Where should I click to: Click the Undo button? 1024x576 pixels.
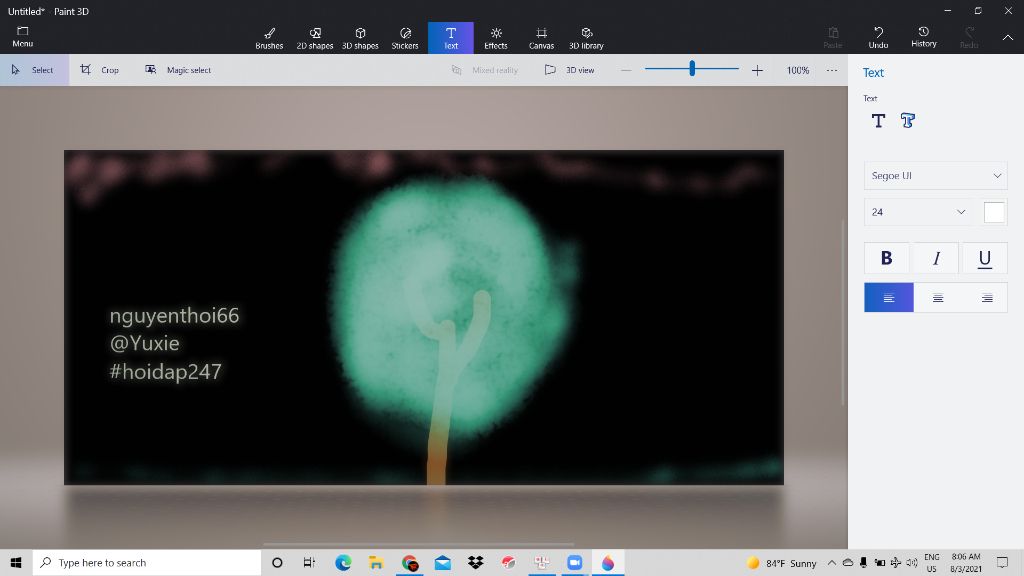pos(878,37)
